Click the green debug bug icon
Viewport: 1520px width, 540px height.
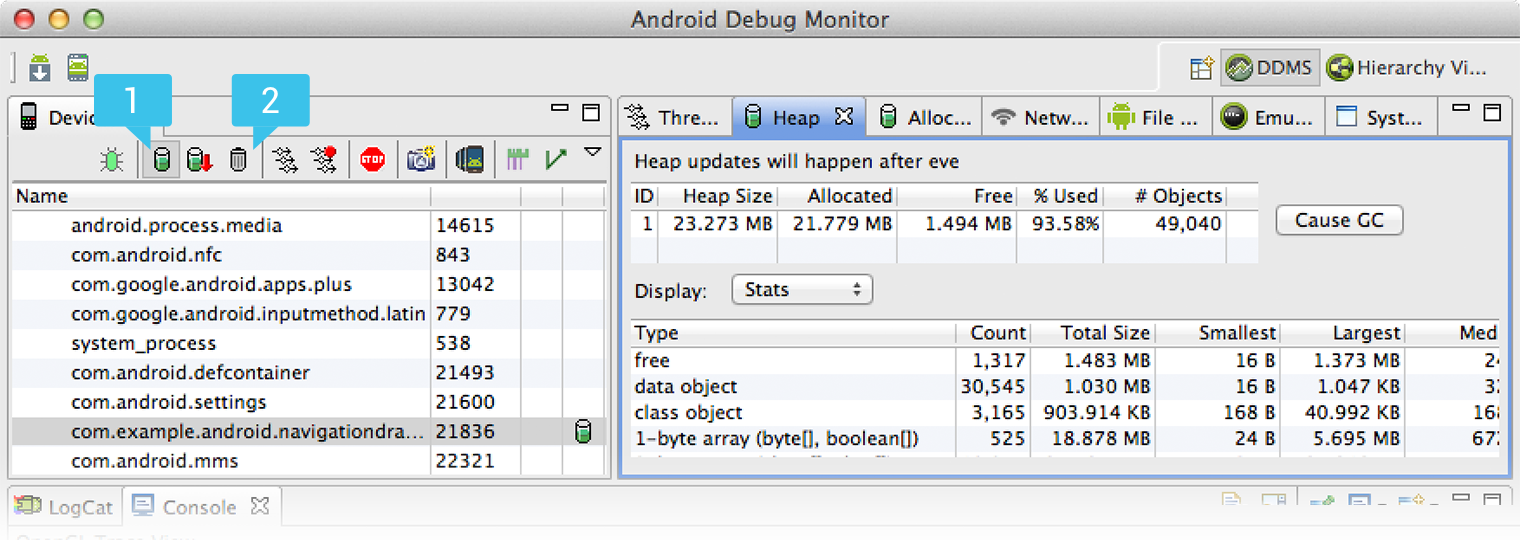112,160
